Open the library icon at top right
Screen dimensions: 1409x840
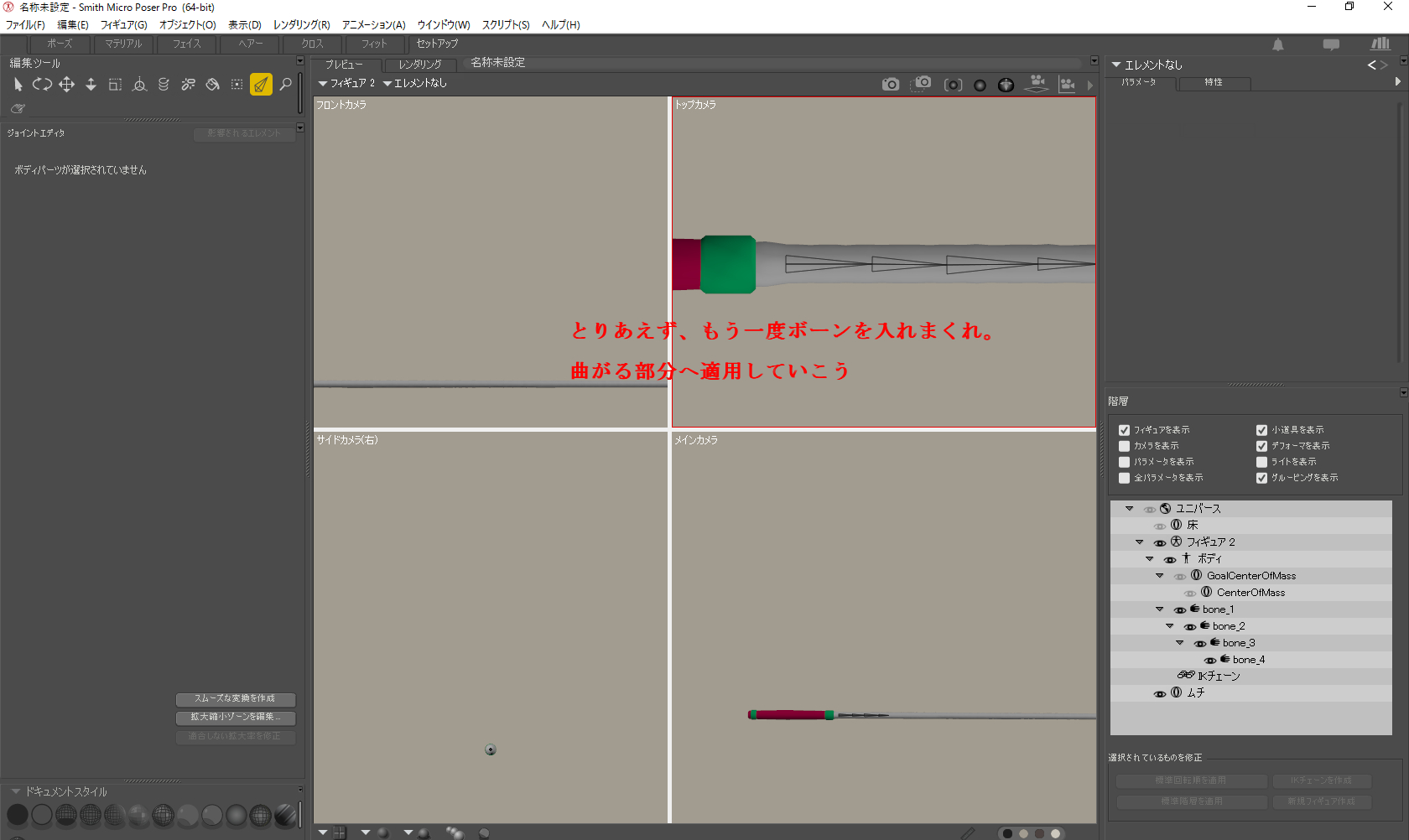pyautogui.click(x=1380, y=44)
